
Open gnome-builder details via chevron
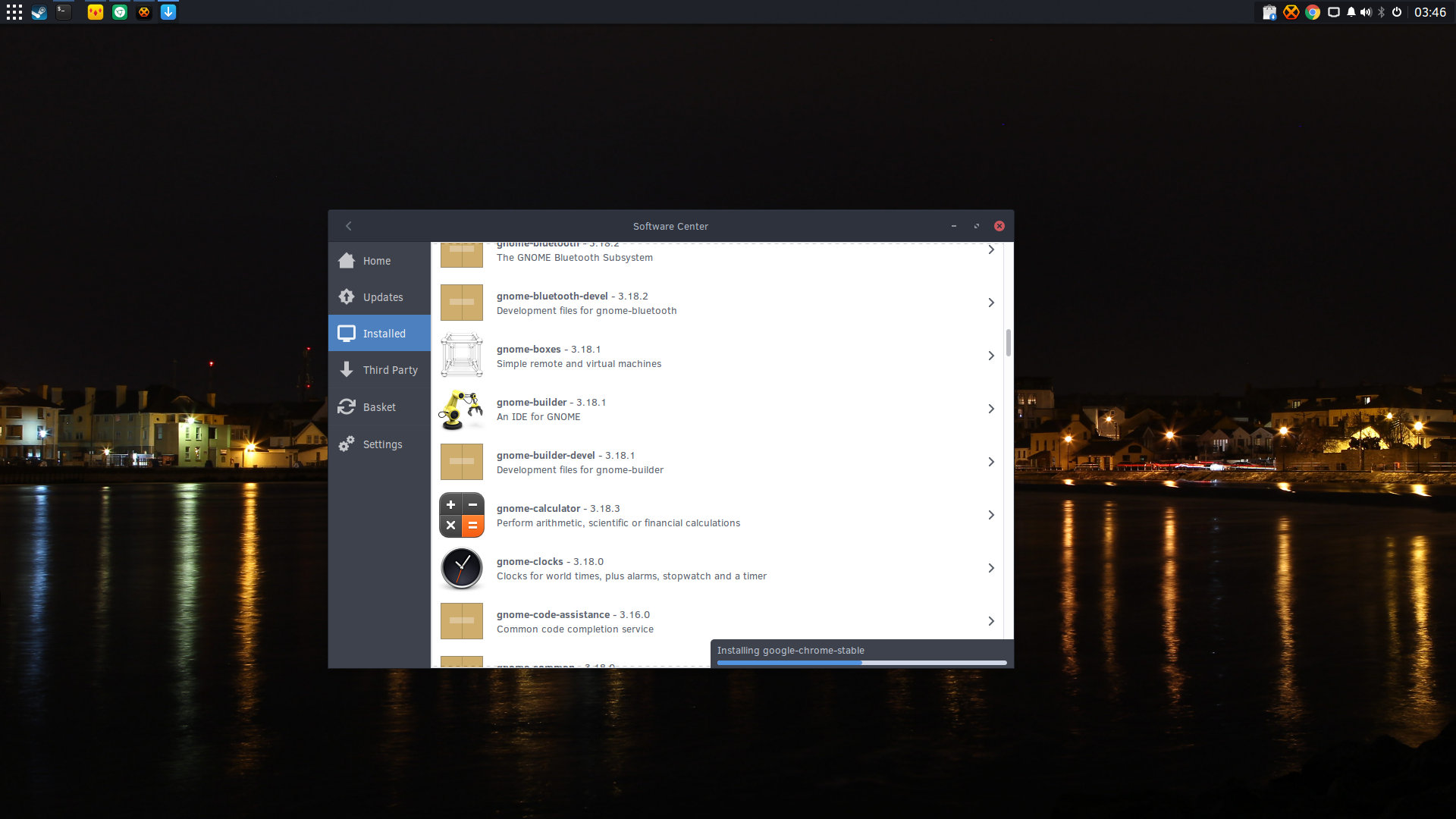991,409
